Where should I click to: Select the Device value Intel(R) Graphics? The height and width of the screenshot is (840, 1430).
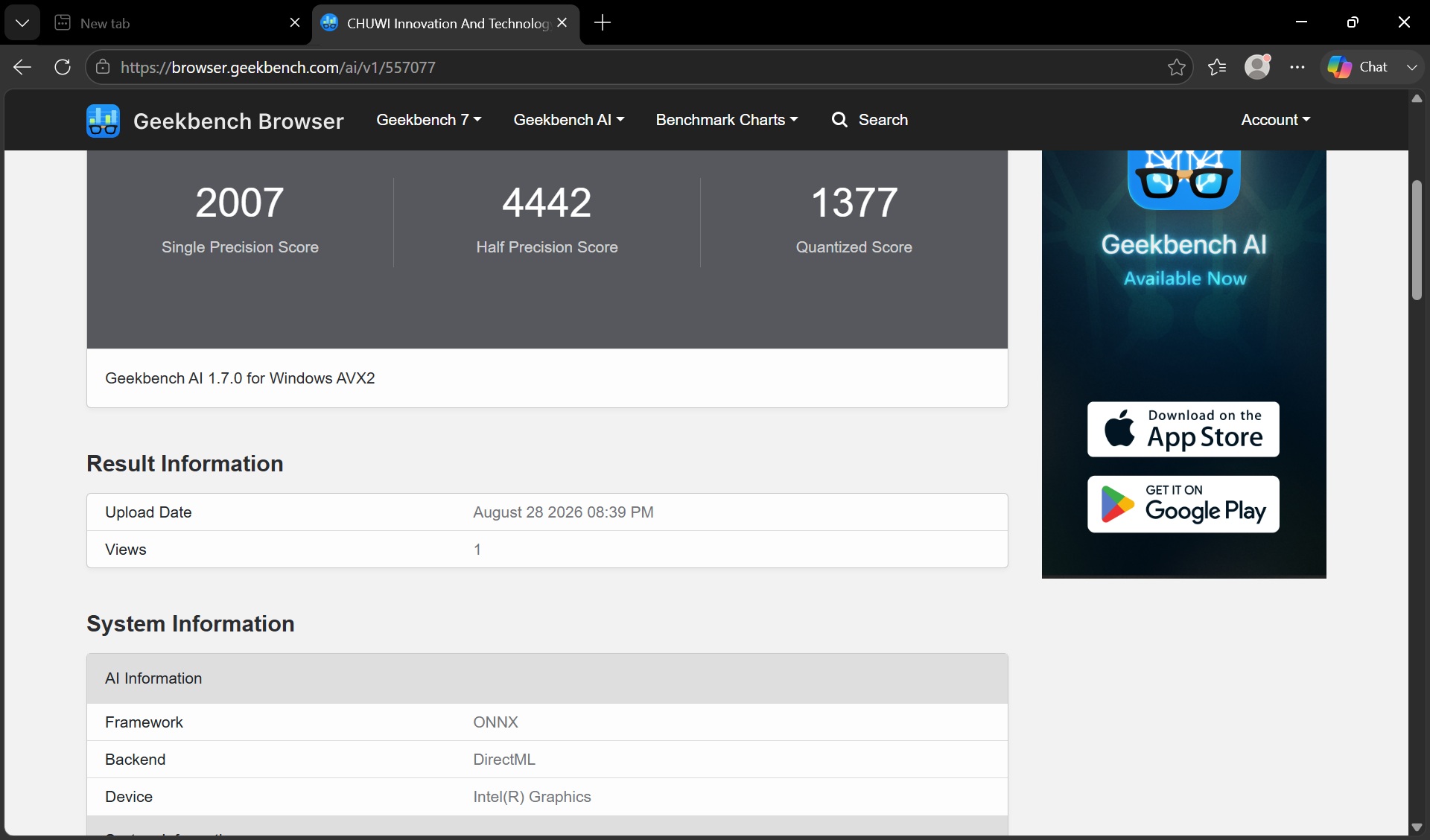coord(533,797)
